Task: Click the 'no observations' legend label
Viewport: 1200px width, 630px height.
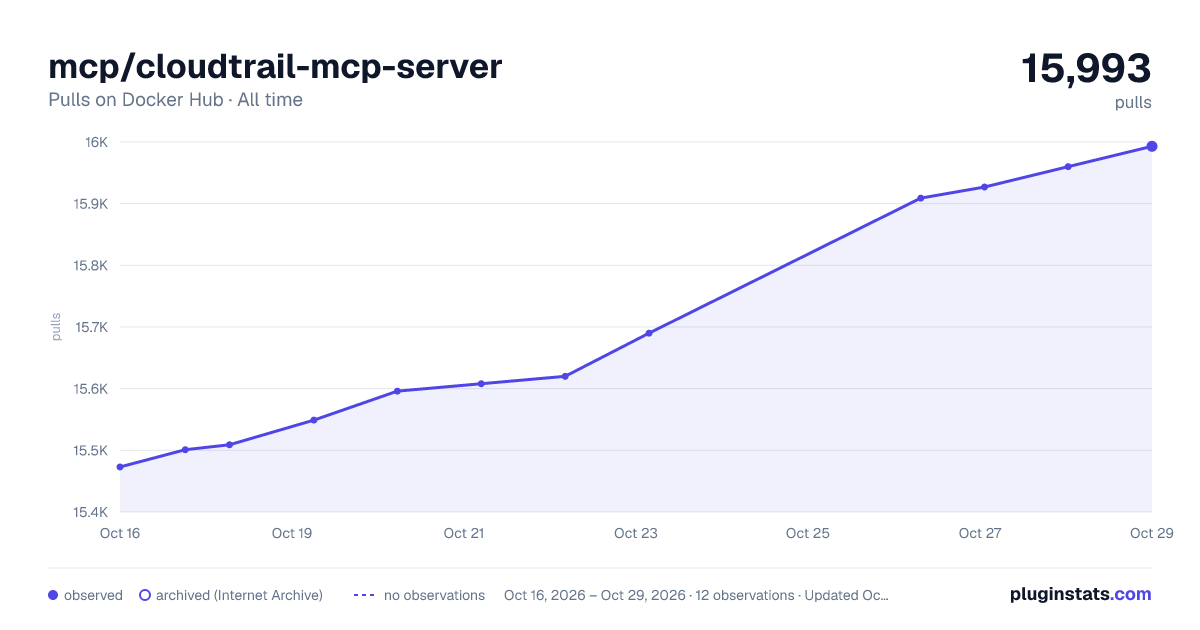Action: pyautogui.click(x=434, y=595)
